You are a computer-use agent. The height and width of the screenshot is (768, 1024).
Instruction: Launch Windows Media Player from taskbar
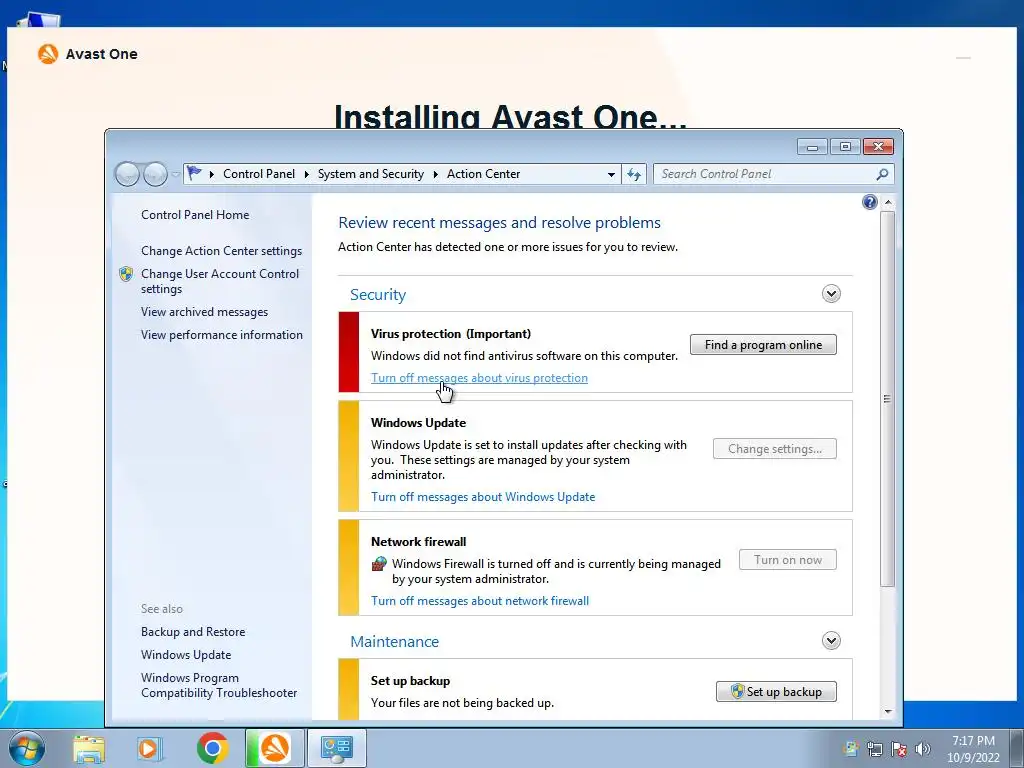click(150, 748)
